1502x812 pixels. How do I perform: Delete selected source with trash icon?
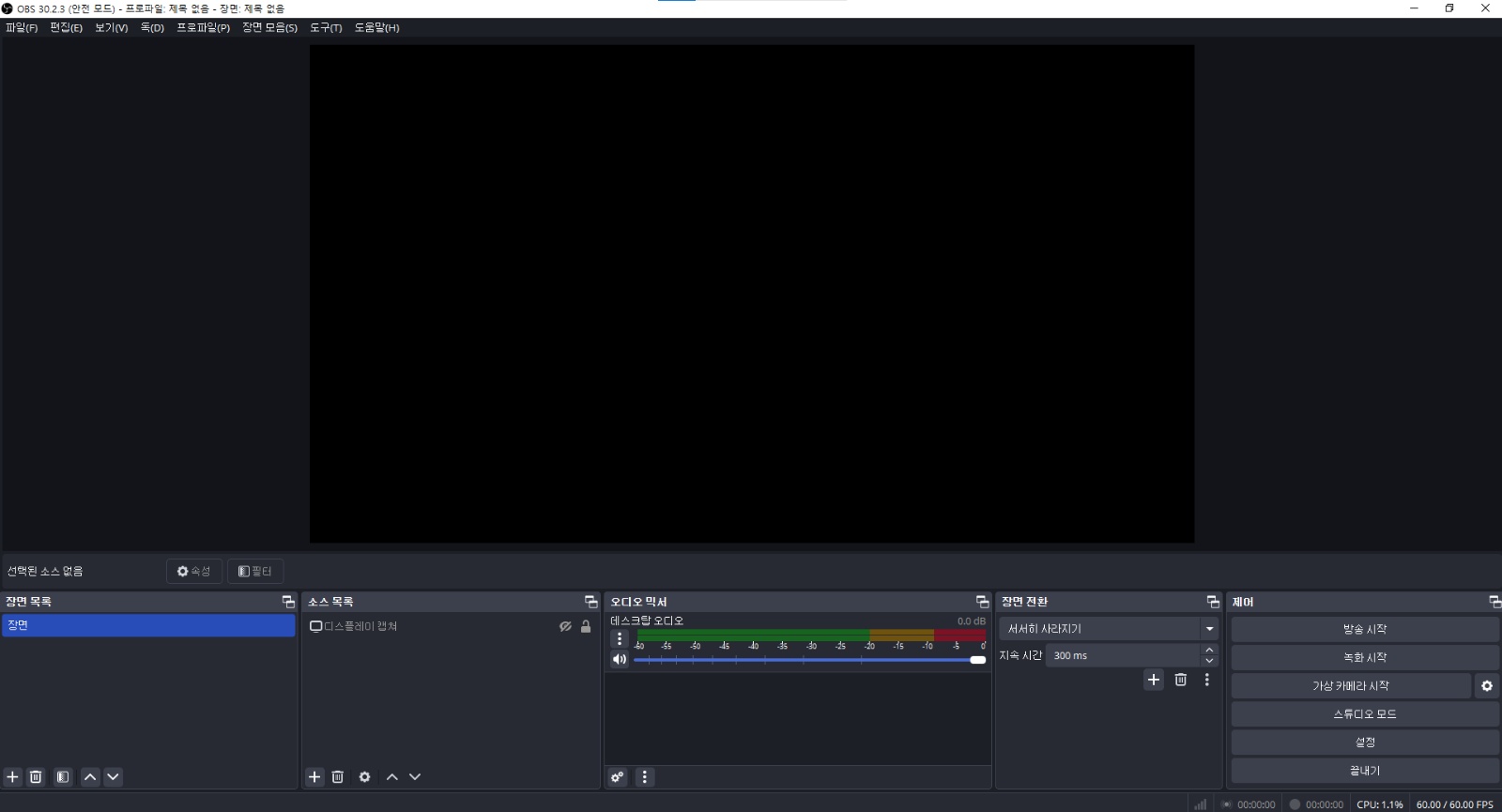point(338,777)
